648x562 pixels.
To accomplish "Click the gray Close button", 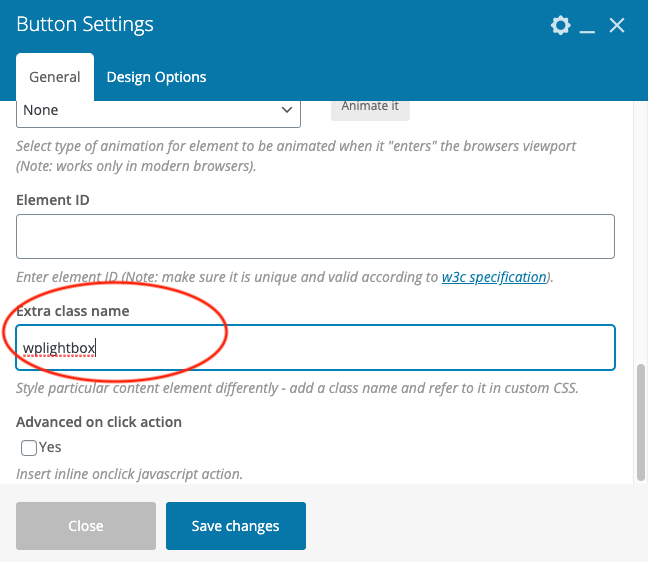I will point(86,526).
